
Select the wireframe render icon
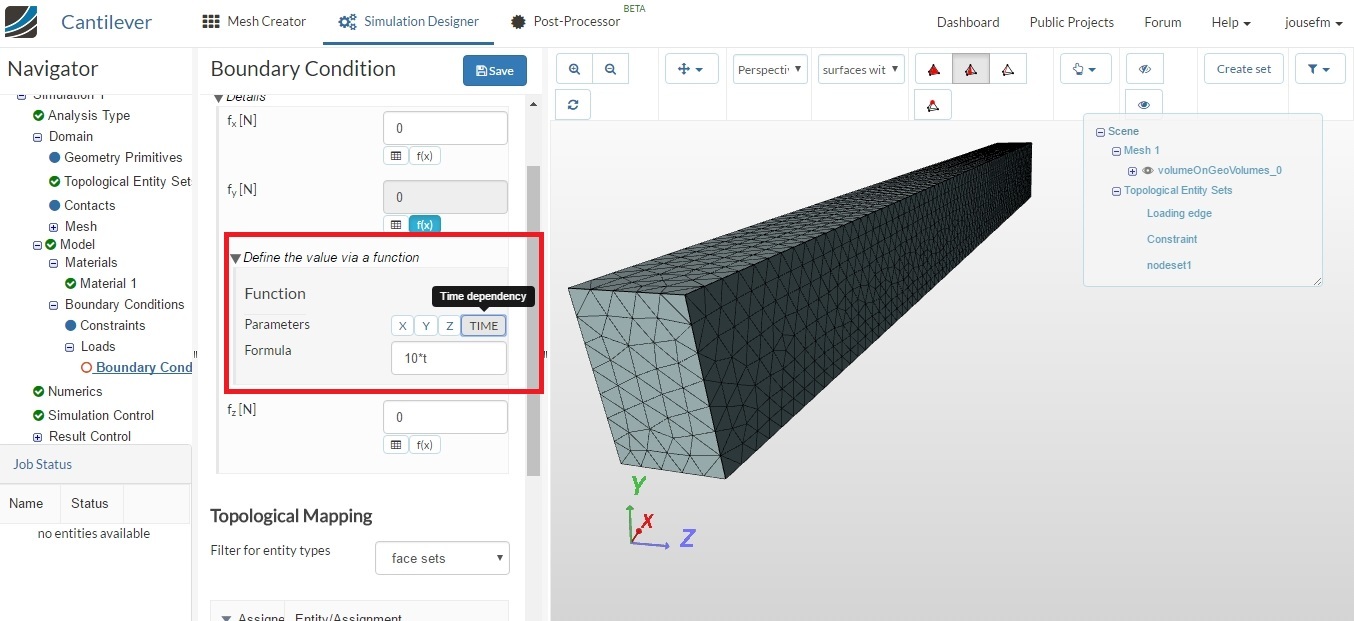[1007, 69]
